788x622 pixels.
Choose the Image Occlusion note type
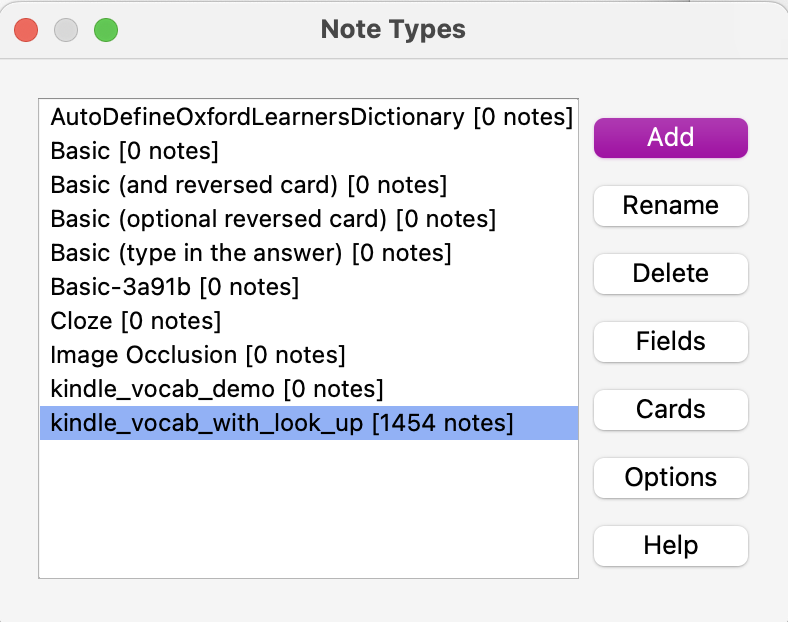click(x=197, y=355)
